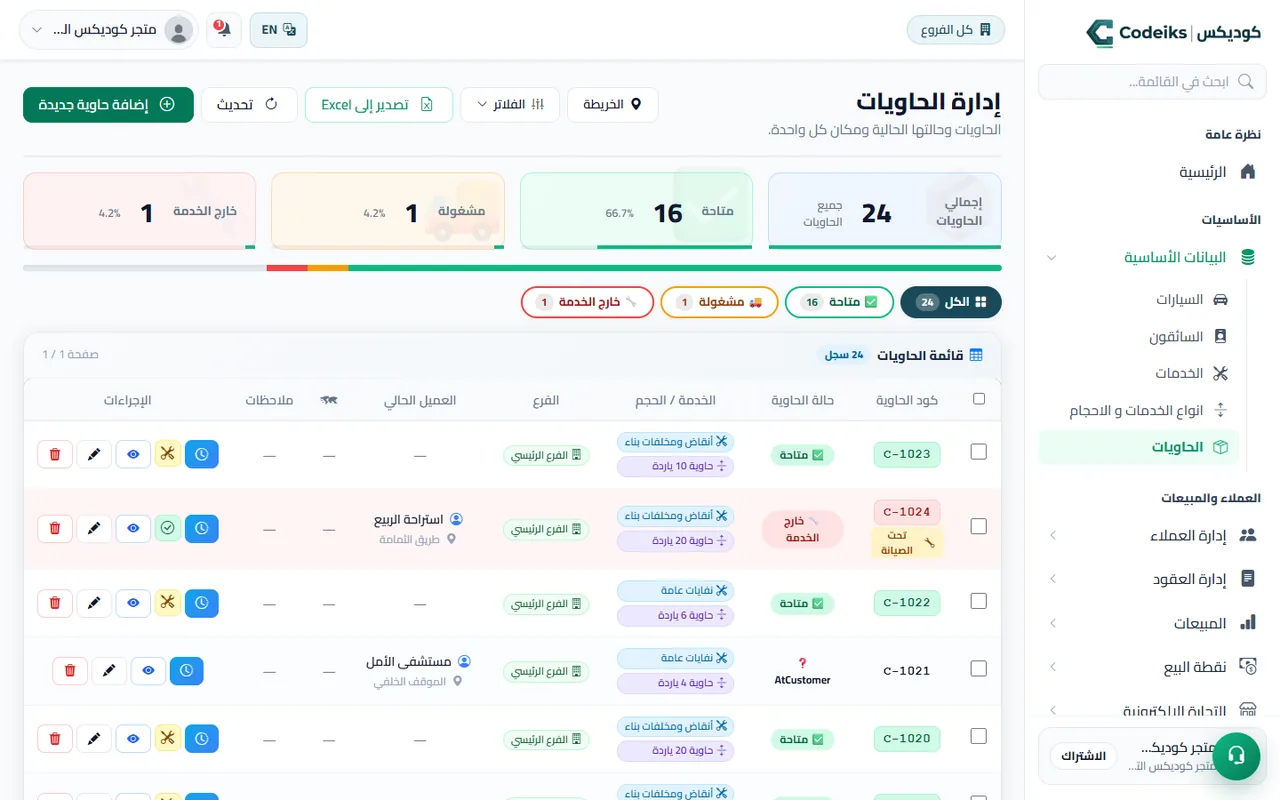Send container C-1020 to maintenance (tools icon)
This screenshot has width=1280, height=800.
tap(167, 739)
